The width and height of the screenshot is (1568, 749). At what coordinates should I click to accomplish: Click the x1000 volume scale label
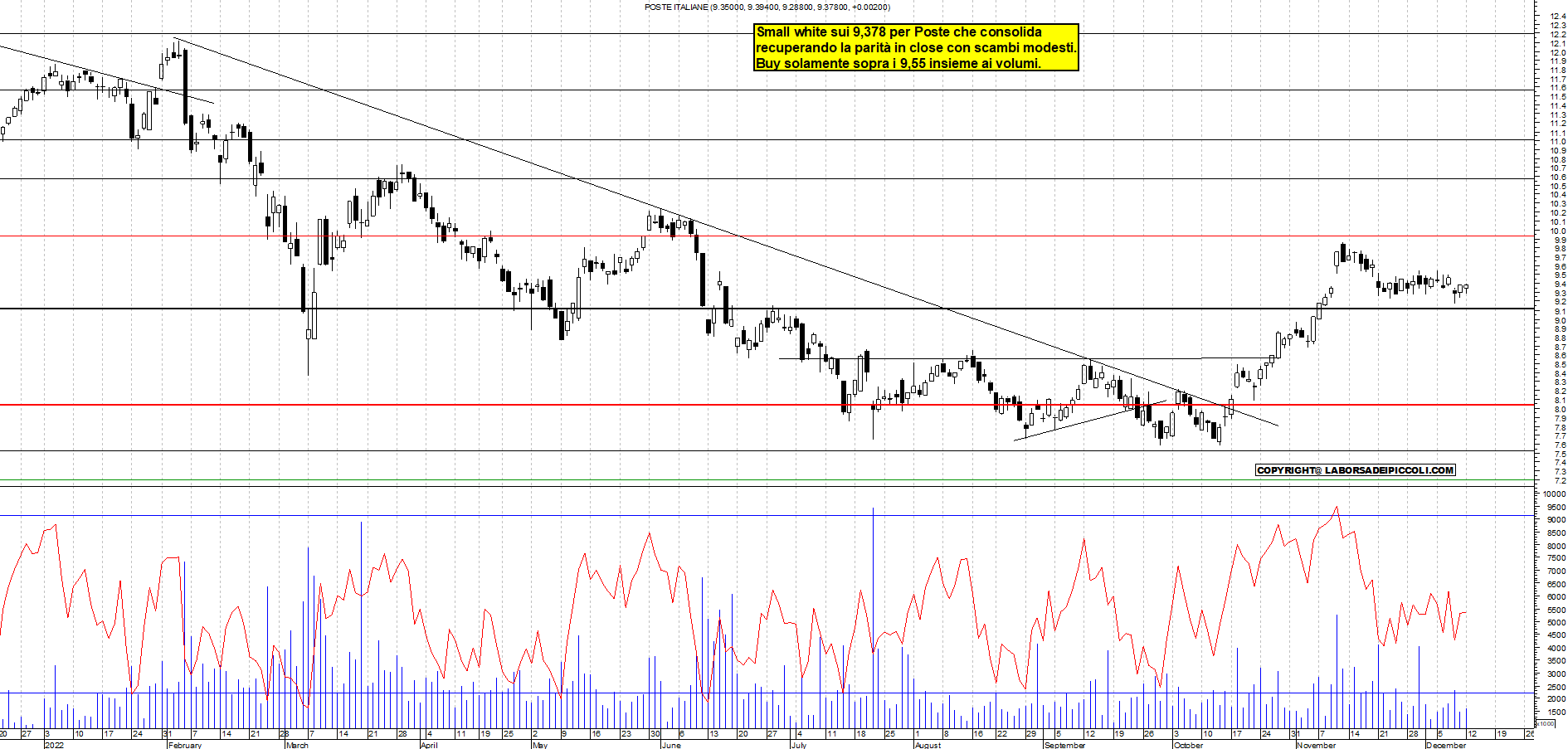coord(1546,723)
